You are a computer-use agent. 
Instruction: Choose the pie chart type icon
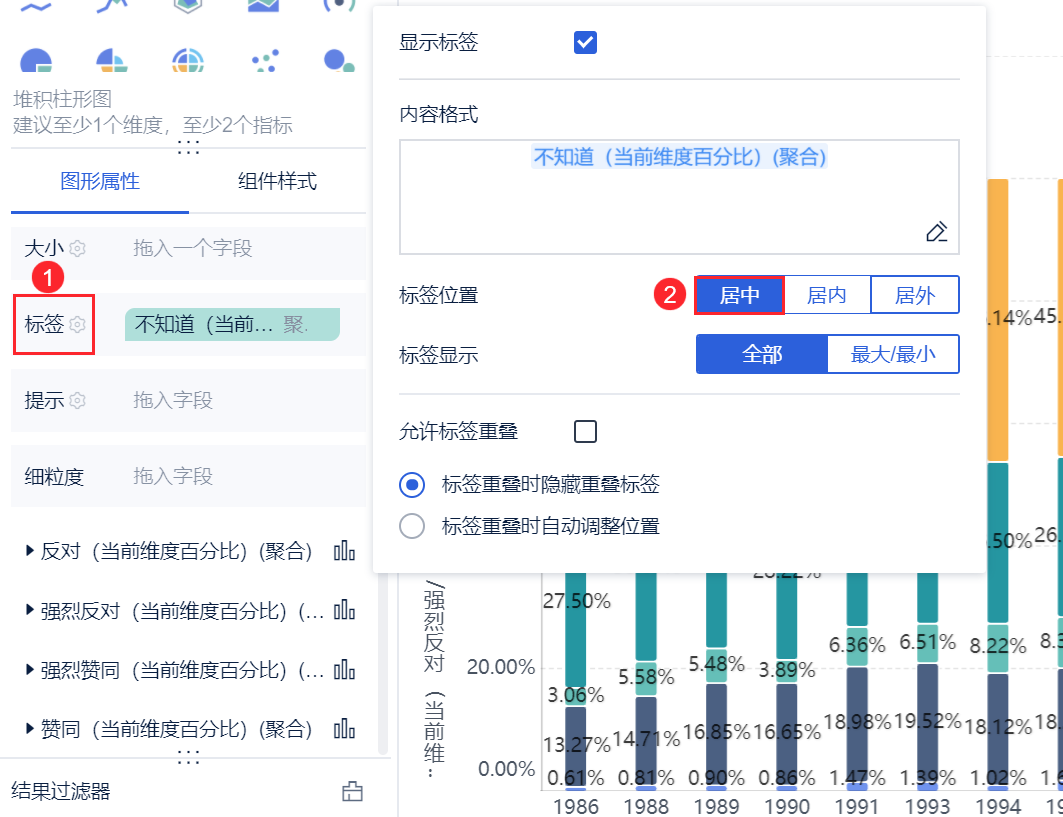point(37,62)
